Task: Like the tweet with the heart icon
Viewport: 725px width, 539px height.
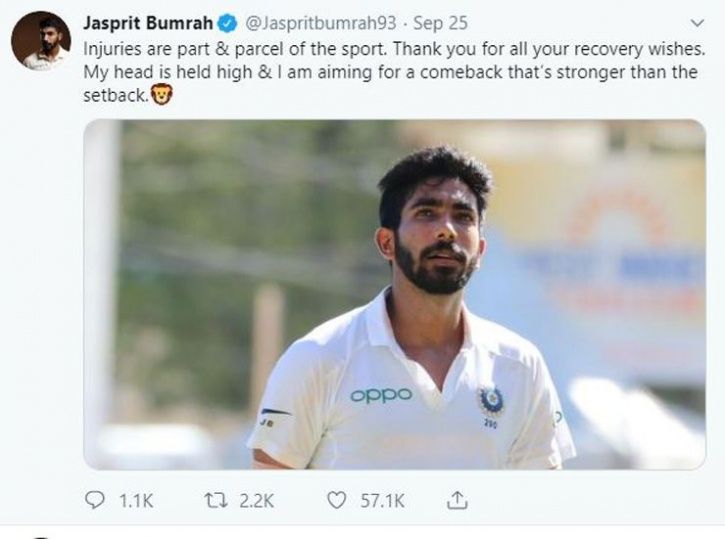Action: (x=336, y=500)
